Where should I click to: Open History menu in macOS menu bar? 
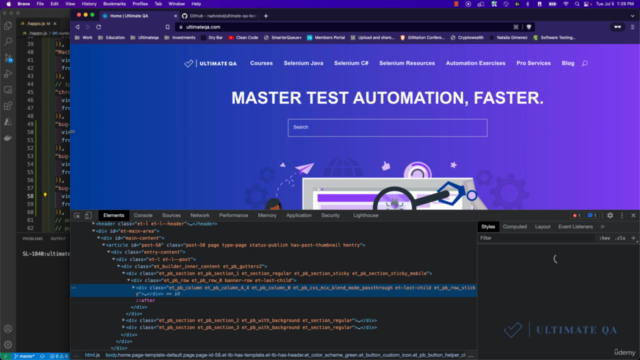[x=89, y=4]
